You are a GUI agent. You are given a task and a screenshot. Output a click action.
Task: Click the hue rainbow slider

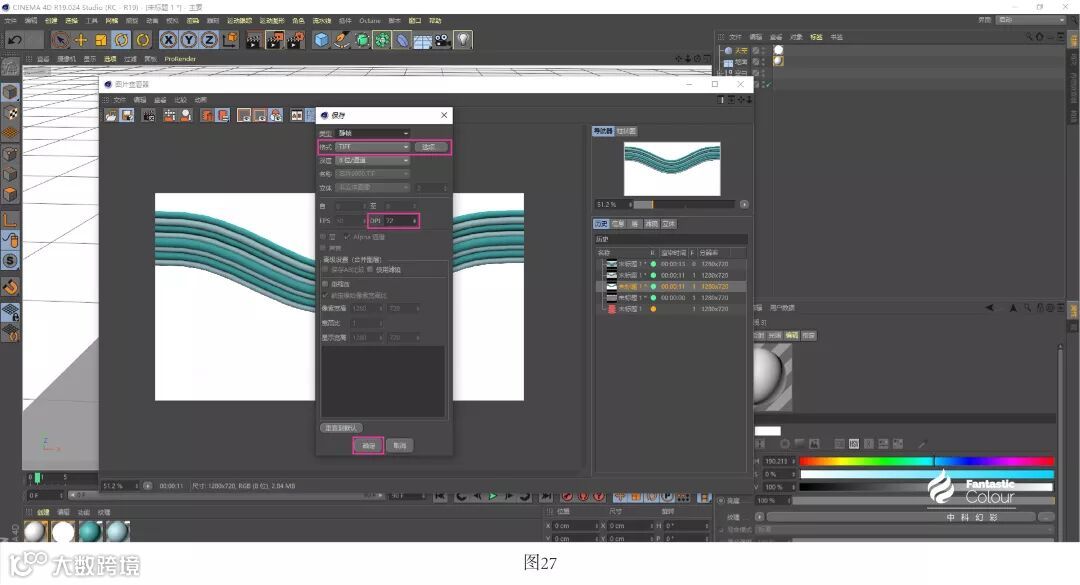click(x=926, y=461)
